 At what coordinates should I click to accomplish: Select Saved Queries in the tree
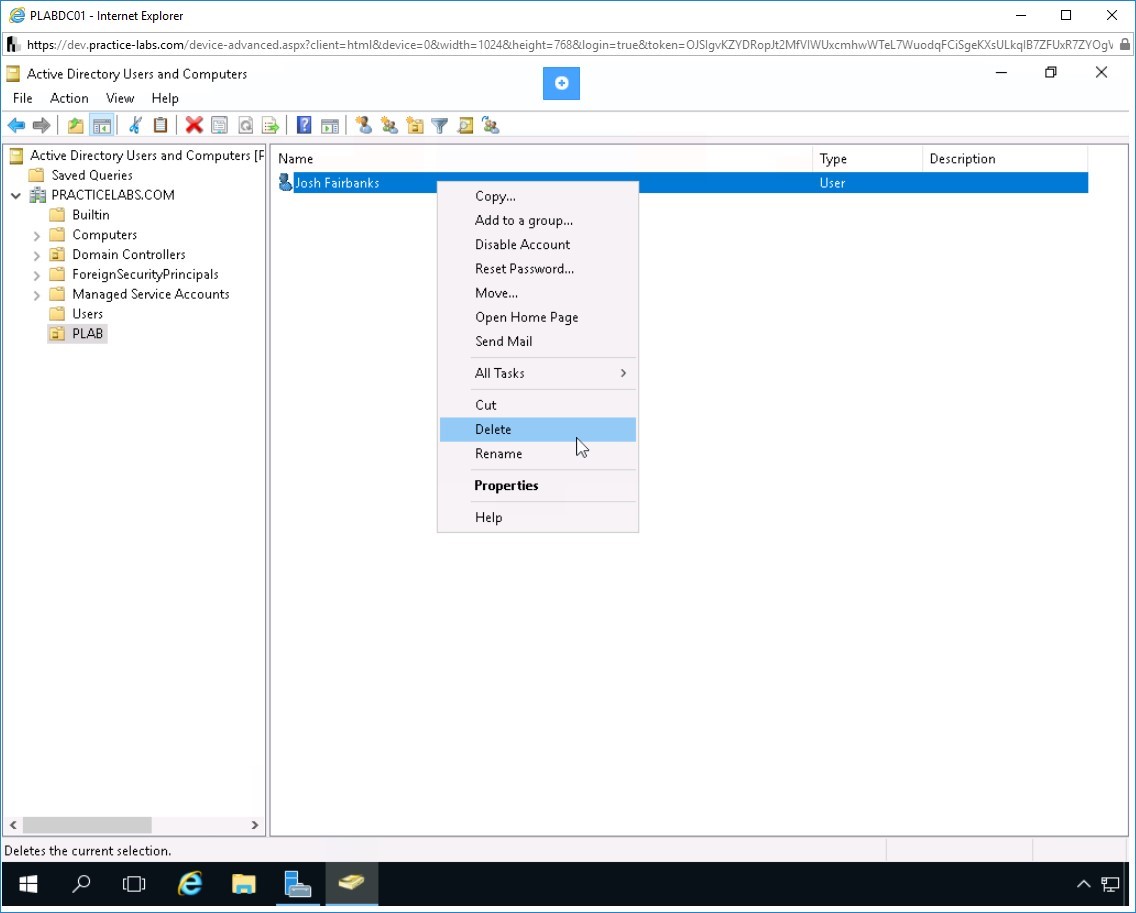pyautogui.click(x=92, y=175)
